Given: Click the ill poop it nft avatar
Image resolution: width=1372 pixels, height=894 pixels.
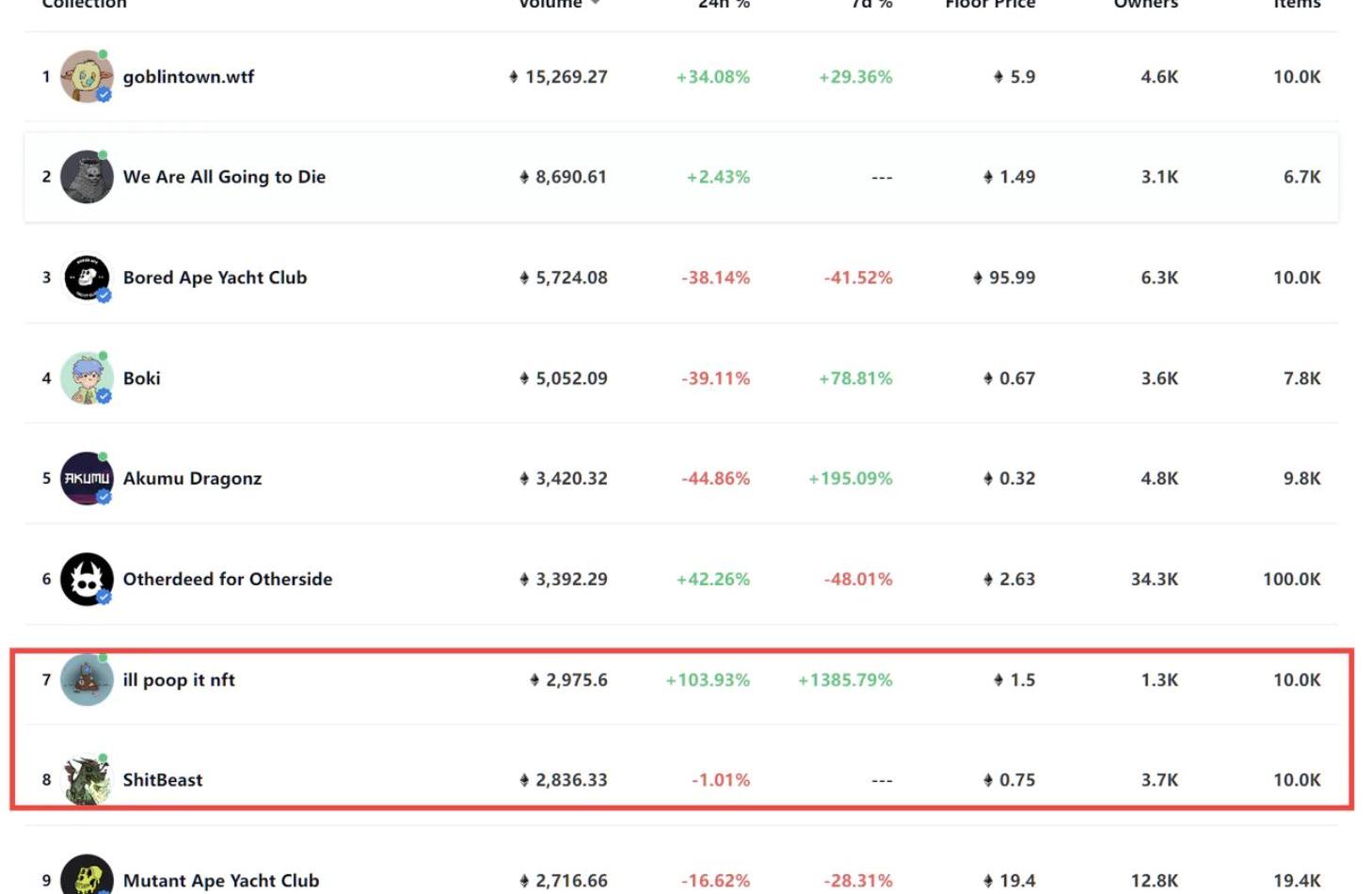Looking at the screenshot, I should 87,679.
